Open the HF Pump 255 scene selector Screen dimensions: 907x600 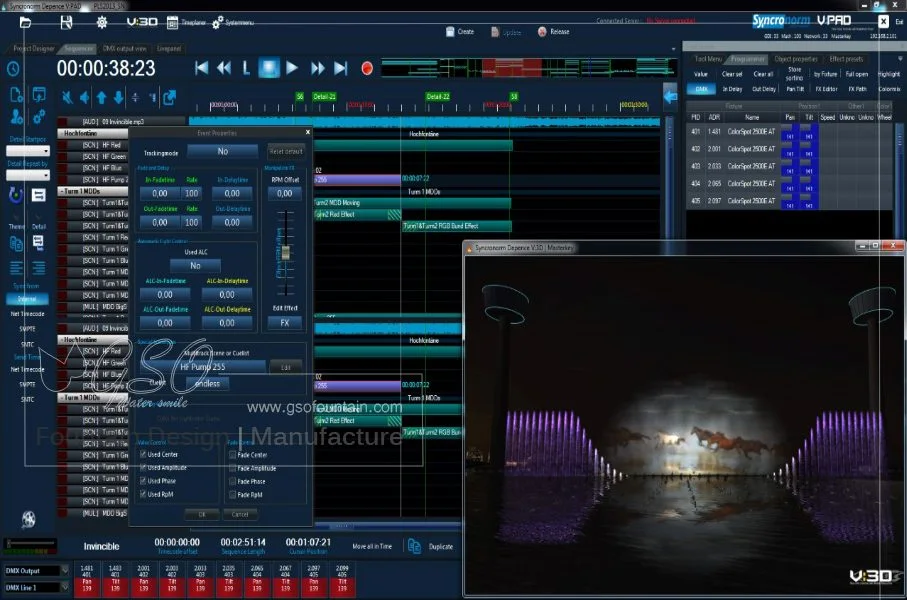point(202,367)
